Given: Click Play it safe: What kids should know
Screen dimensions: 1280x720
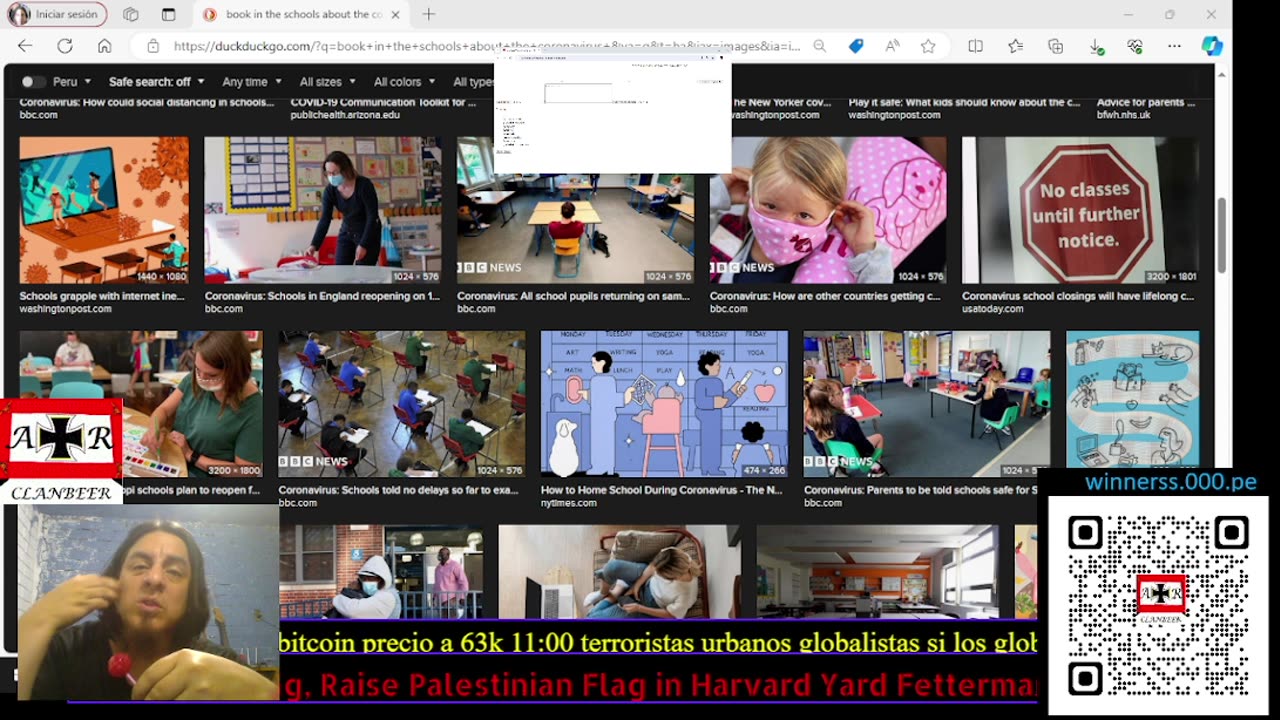Looking at the screenshot, I should pos(965,102).
